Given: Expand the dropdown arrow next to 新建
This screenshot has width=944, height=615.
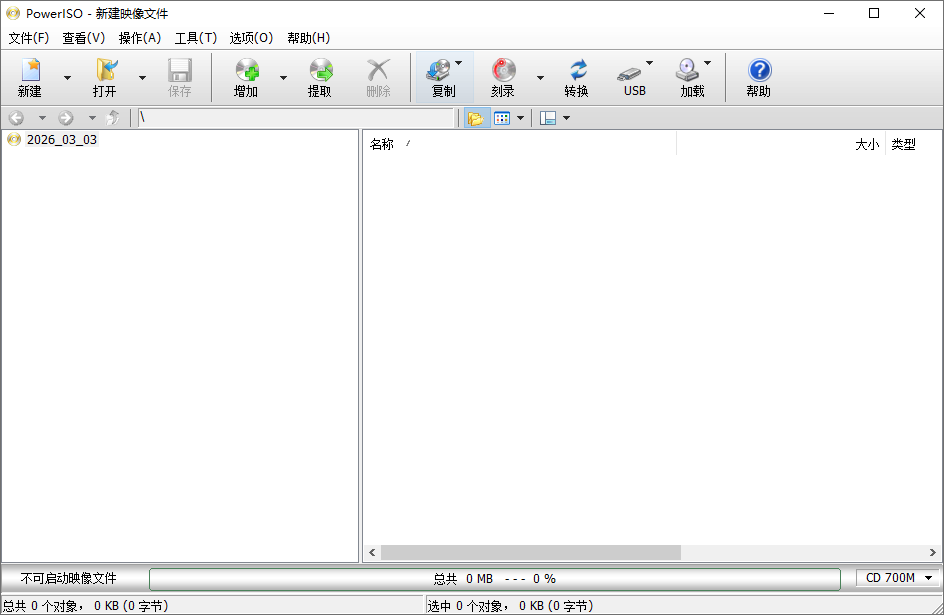Looking at the screenshot, I should click(68, 78).
